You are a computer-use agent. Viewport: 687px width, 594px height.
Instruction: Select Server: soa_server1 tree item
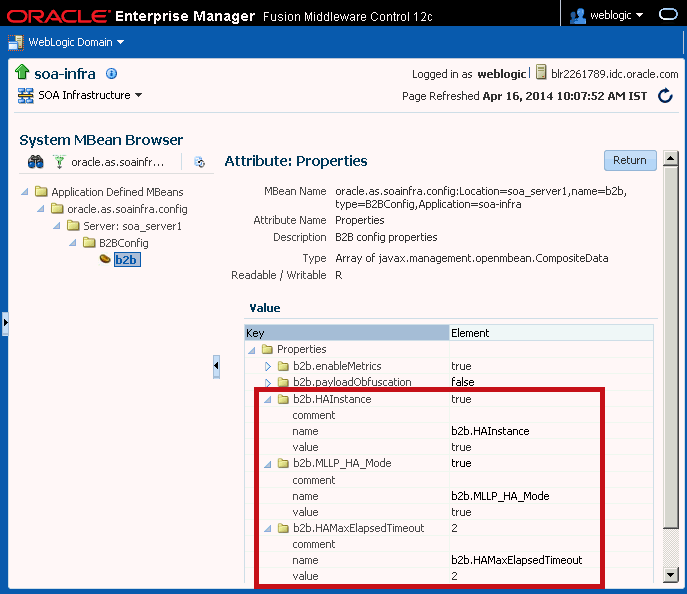[x=132, y=226]
